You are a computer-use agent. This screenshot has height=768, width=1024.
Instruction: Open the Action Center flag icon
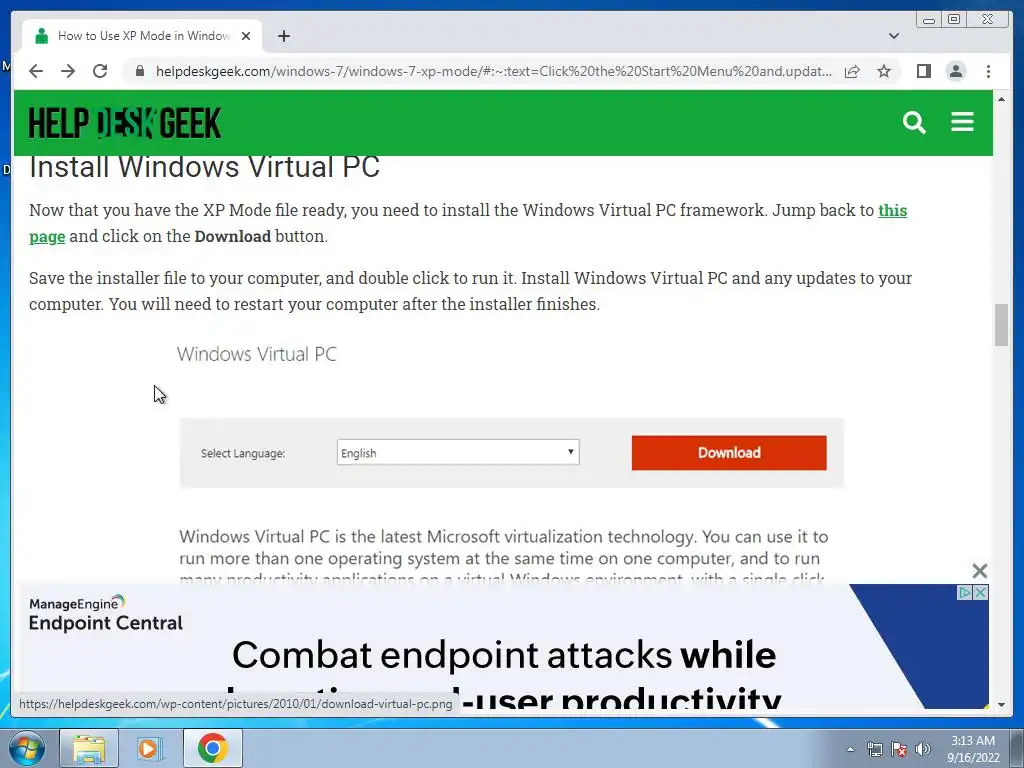(899, 749)
